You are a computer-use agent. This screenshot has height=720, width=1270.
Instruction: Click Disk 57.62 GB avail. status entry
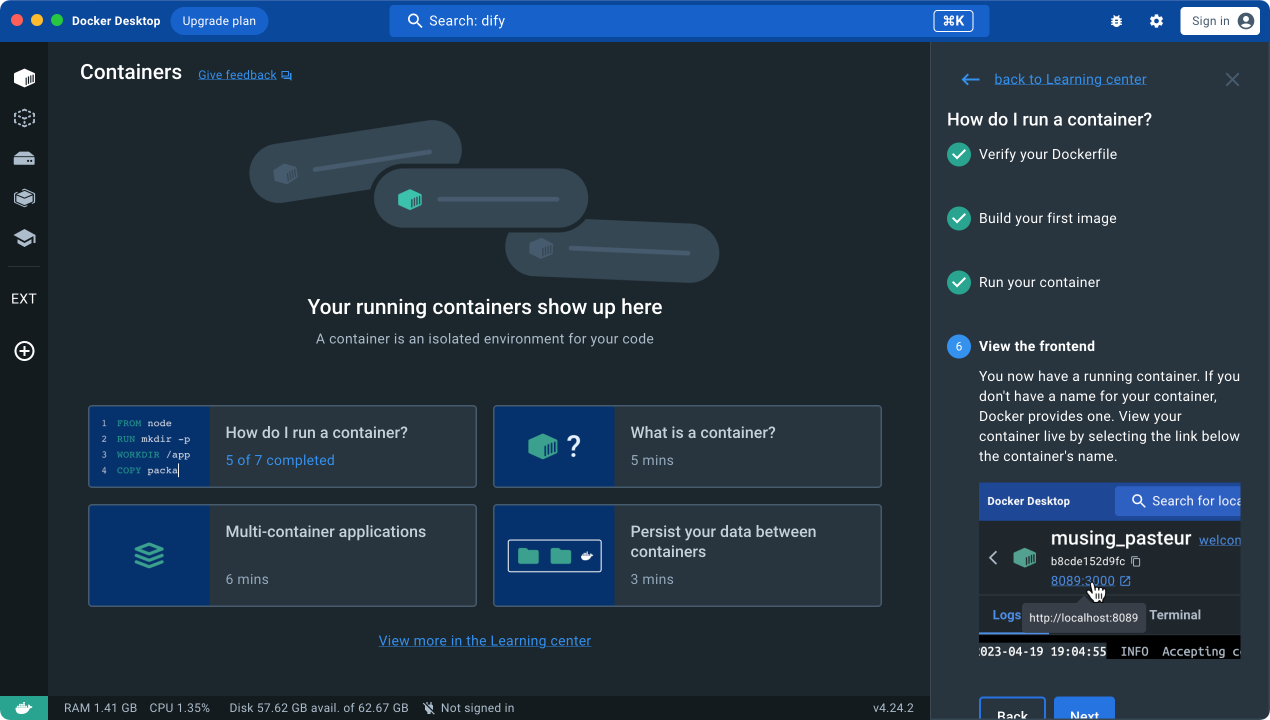pos(318,708)
